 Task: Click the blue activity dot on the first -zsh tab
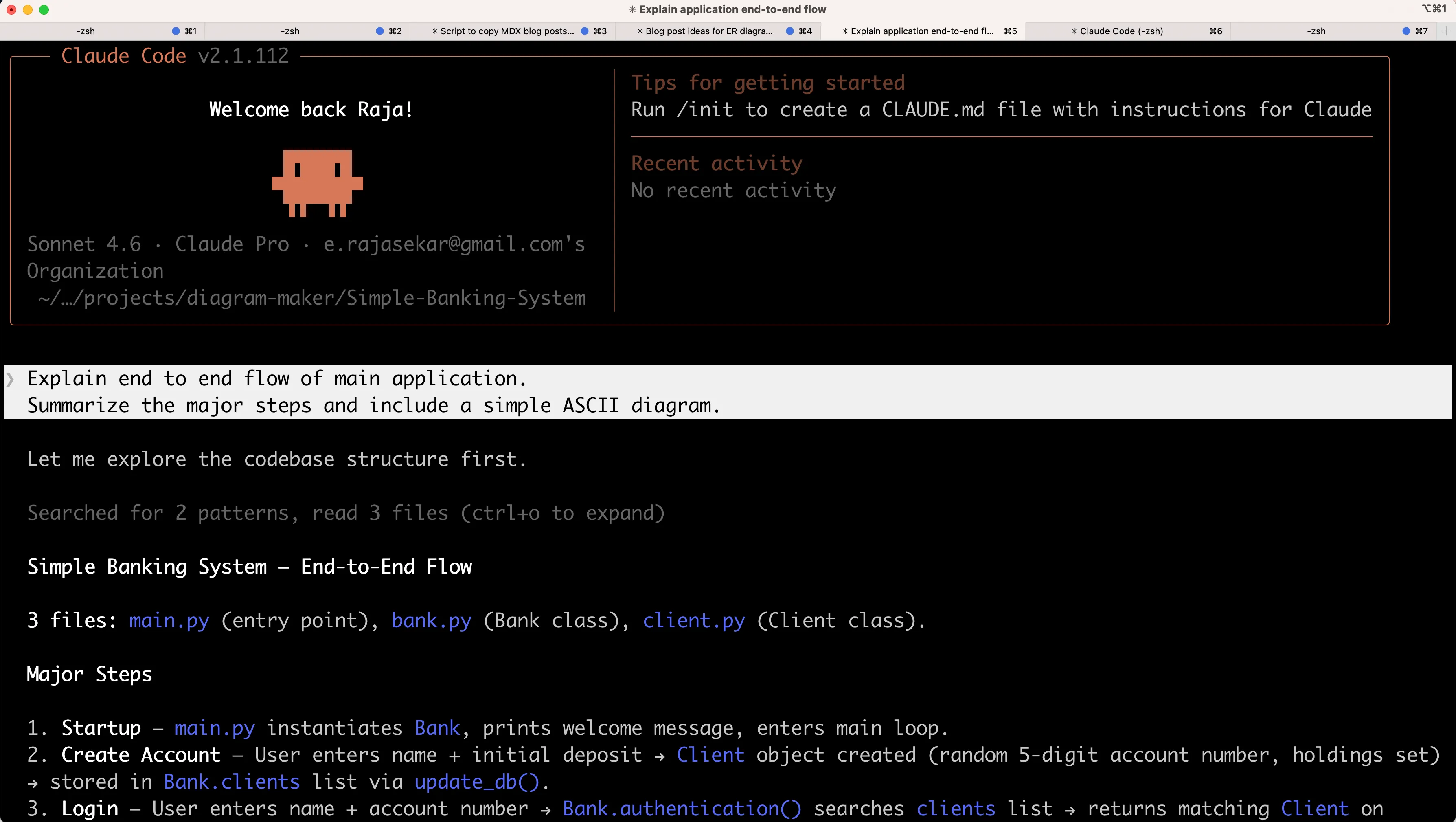[x=176, y=31]
